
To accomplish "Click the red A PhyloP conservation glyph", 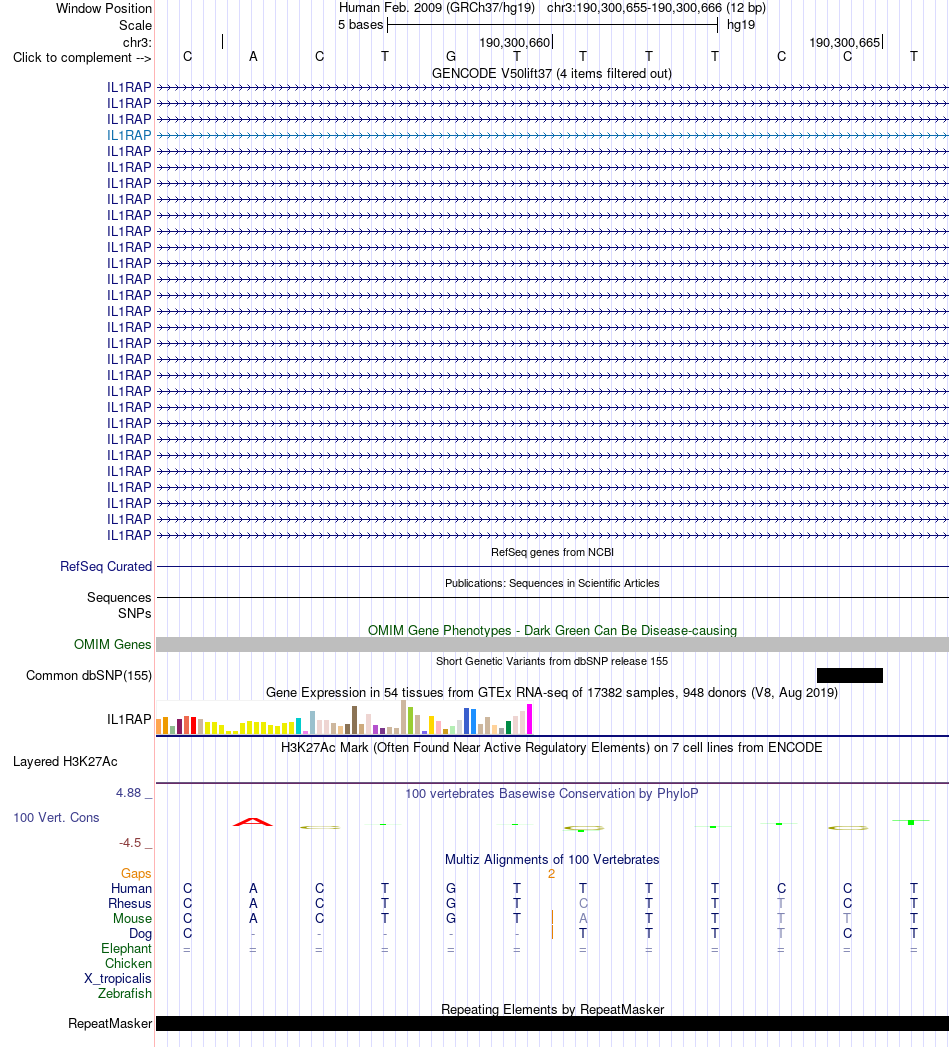I will [253, 822].
